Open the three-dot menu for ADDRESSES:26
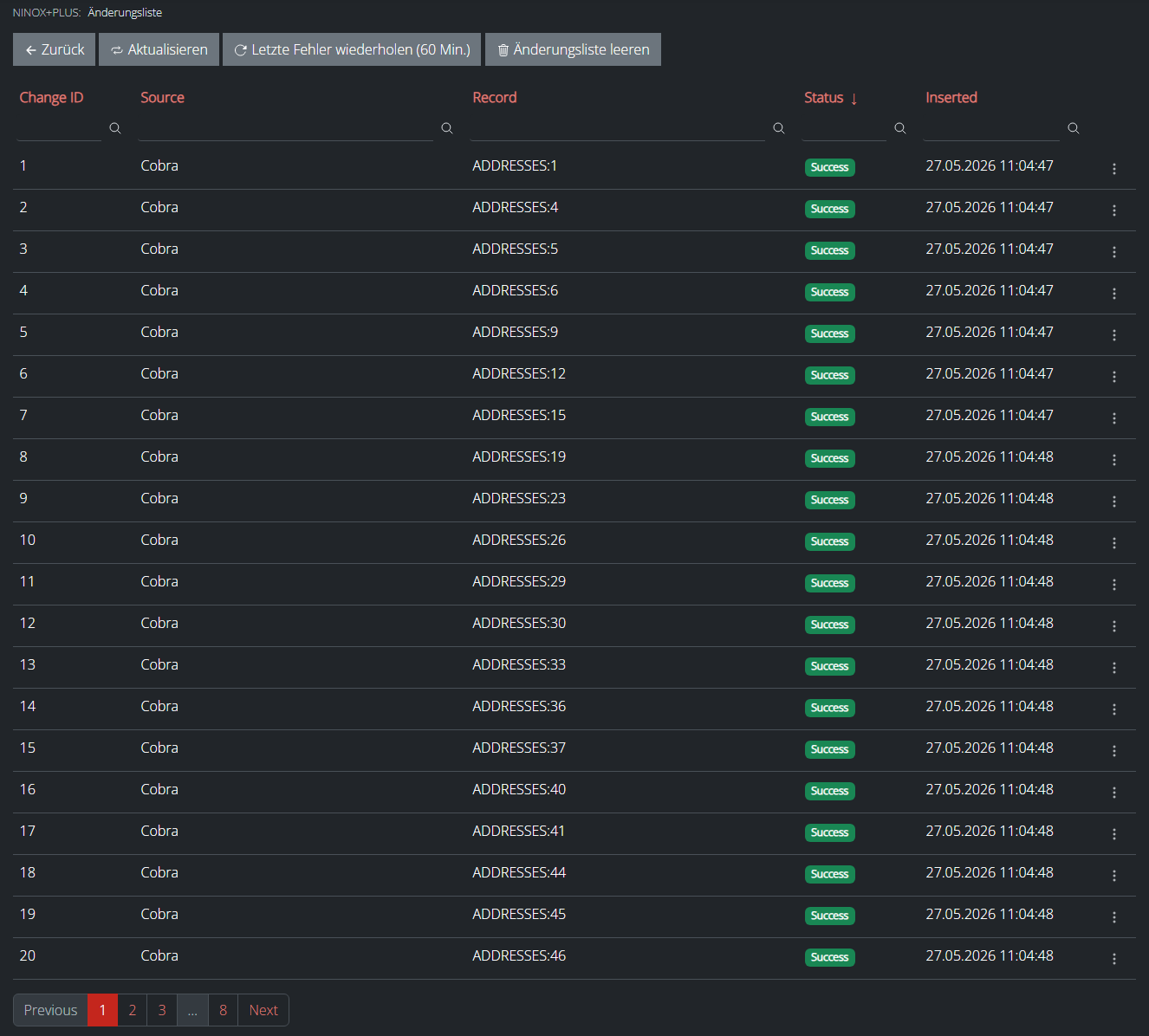Screen dimensions: 1149x1036 click(x=1114, y=543)
